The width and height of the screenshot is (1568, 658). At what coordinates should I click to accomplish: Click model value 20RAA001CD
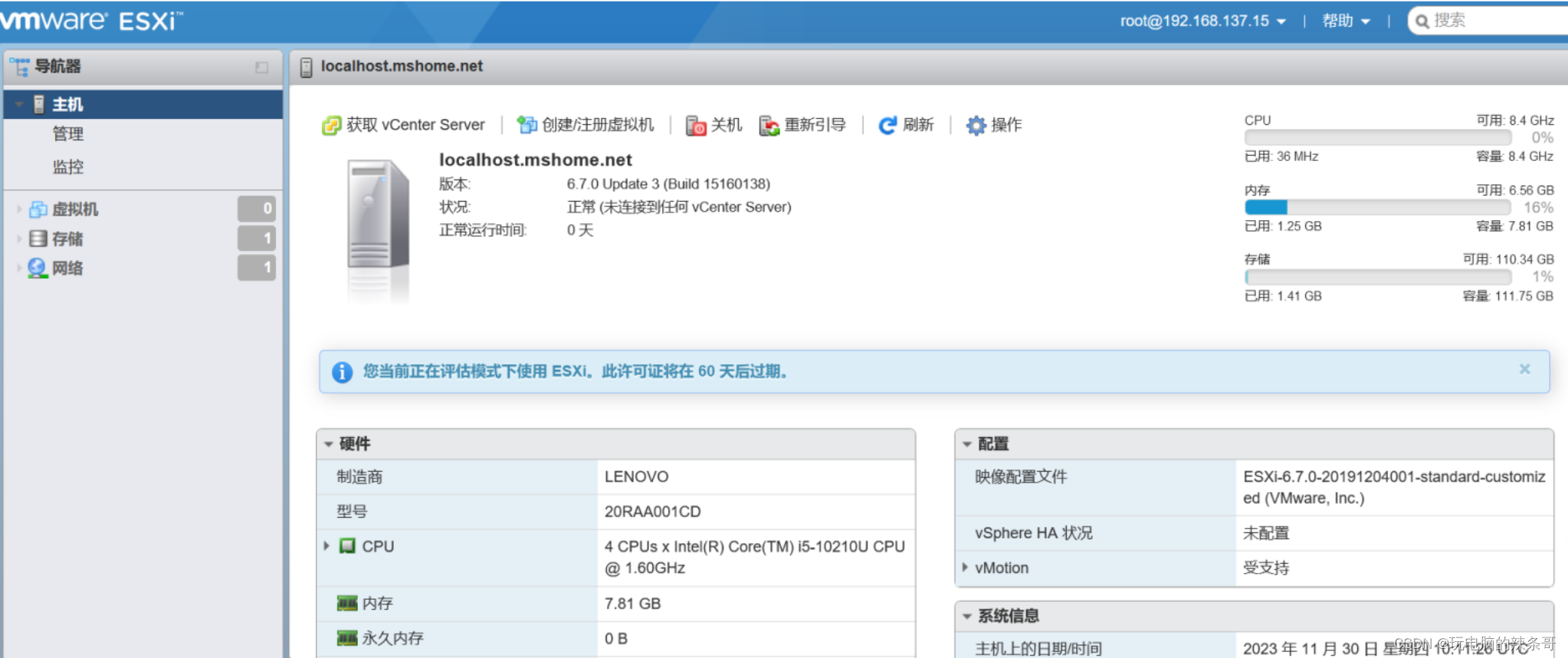click(x=652, y=512)
